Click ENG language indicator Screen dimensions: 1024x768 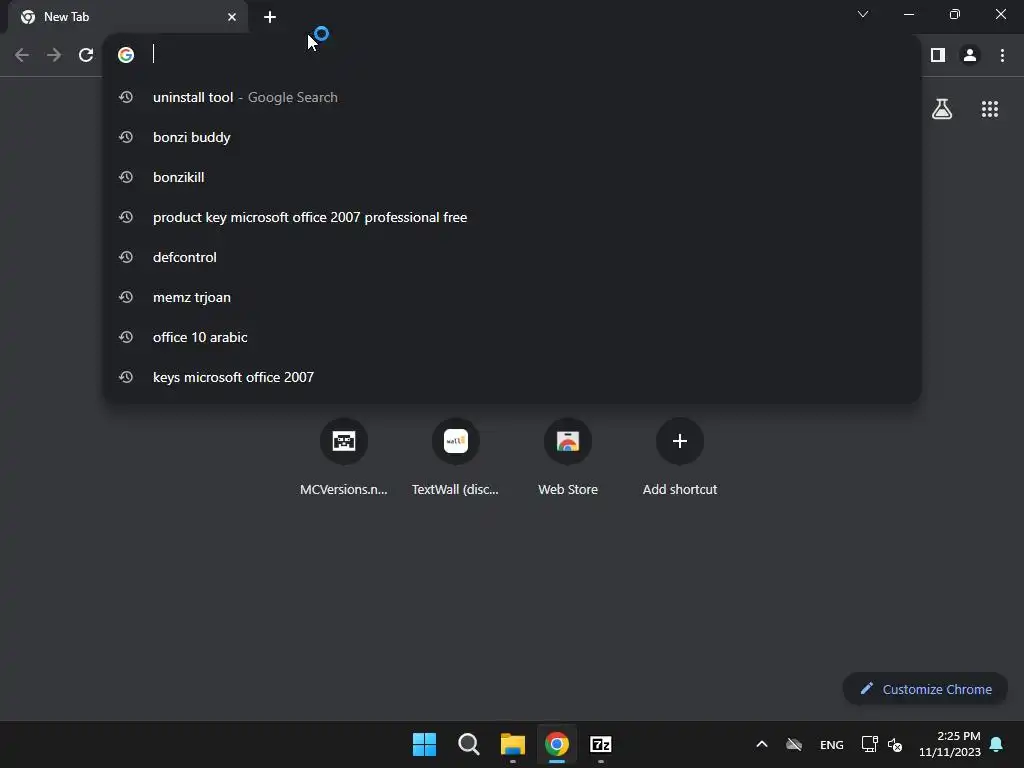tap(831, 744)
